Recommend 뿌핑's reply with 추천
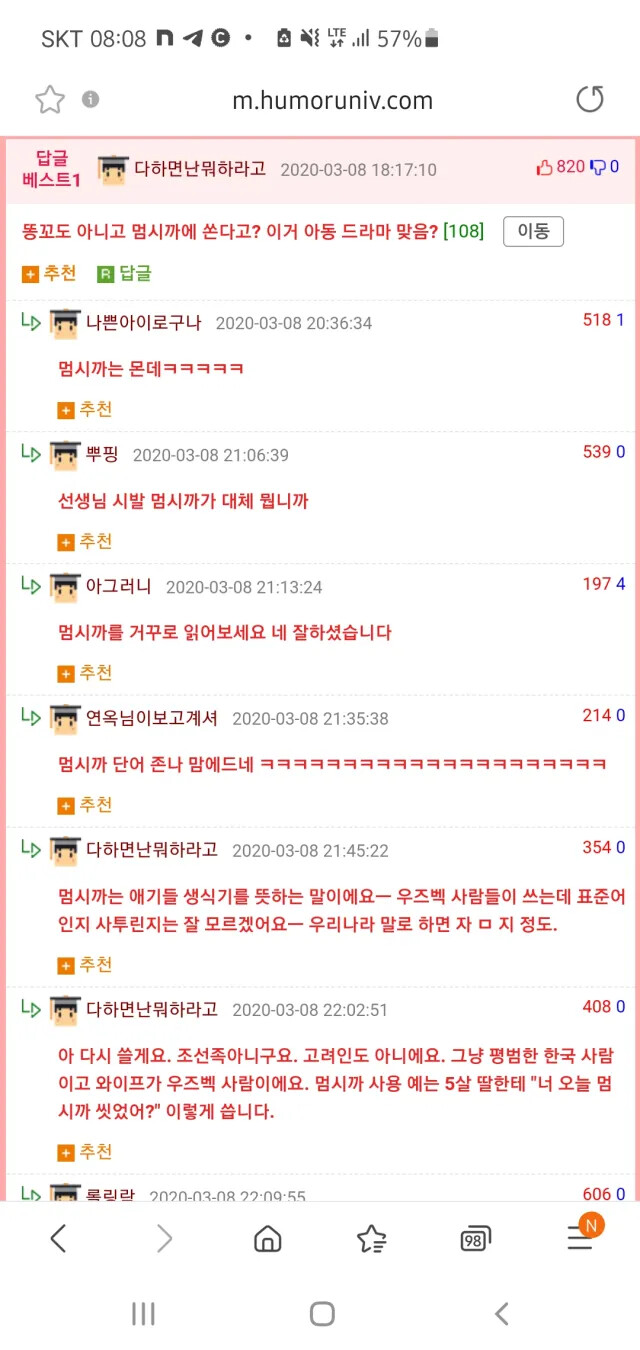 (x=85, y=541)
